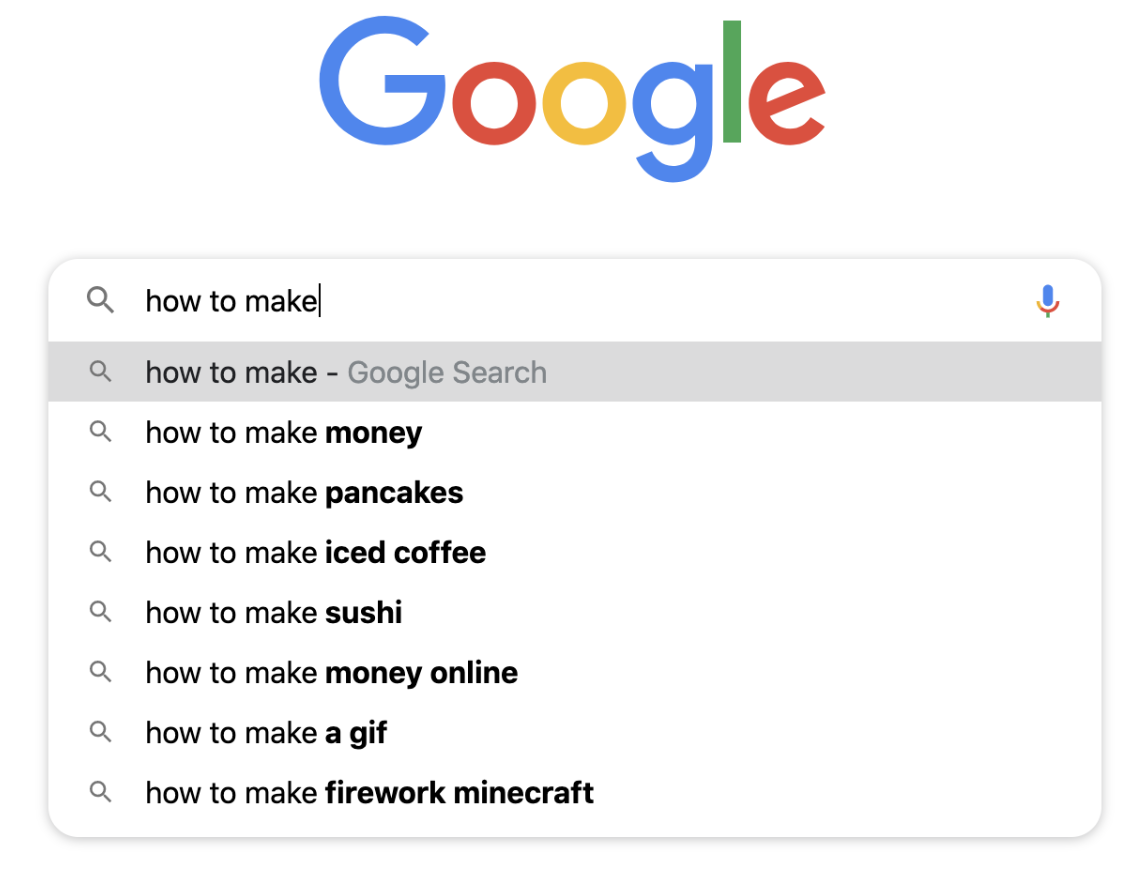Pick the "how to make pancakes" suggestion
Viewport: 1130px width, 870px height.
(x=304, y=493)
